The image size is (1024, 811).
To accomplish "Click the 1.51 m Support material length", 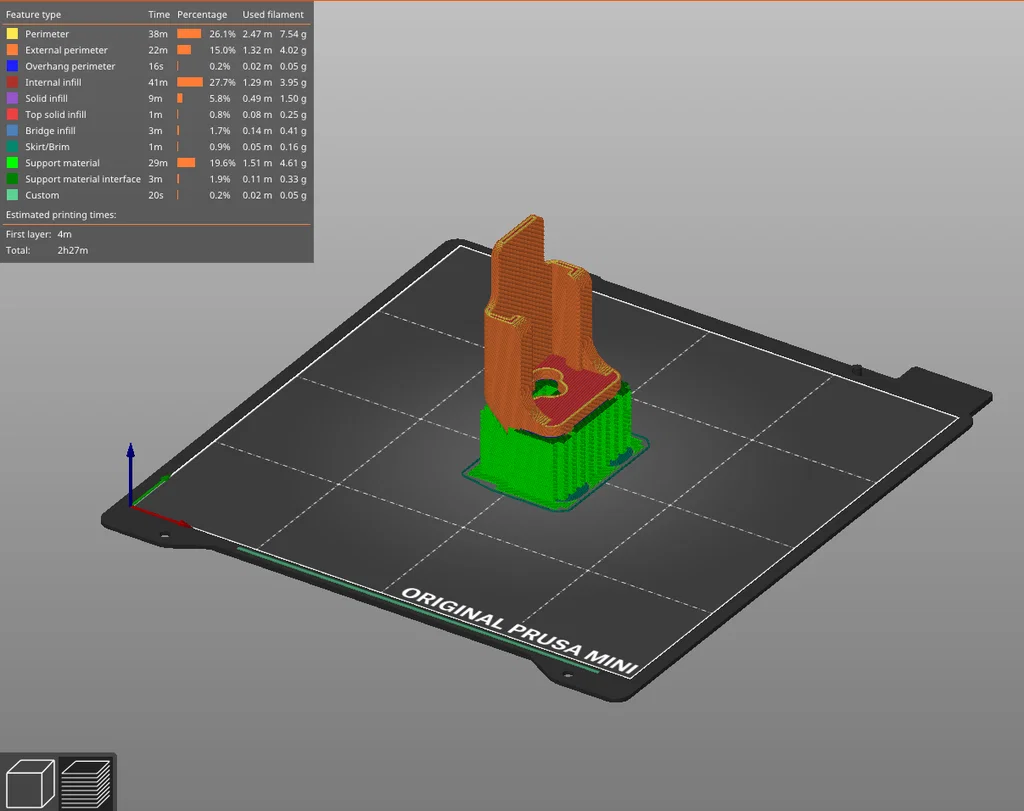I will 257,163.
